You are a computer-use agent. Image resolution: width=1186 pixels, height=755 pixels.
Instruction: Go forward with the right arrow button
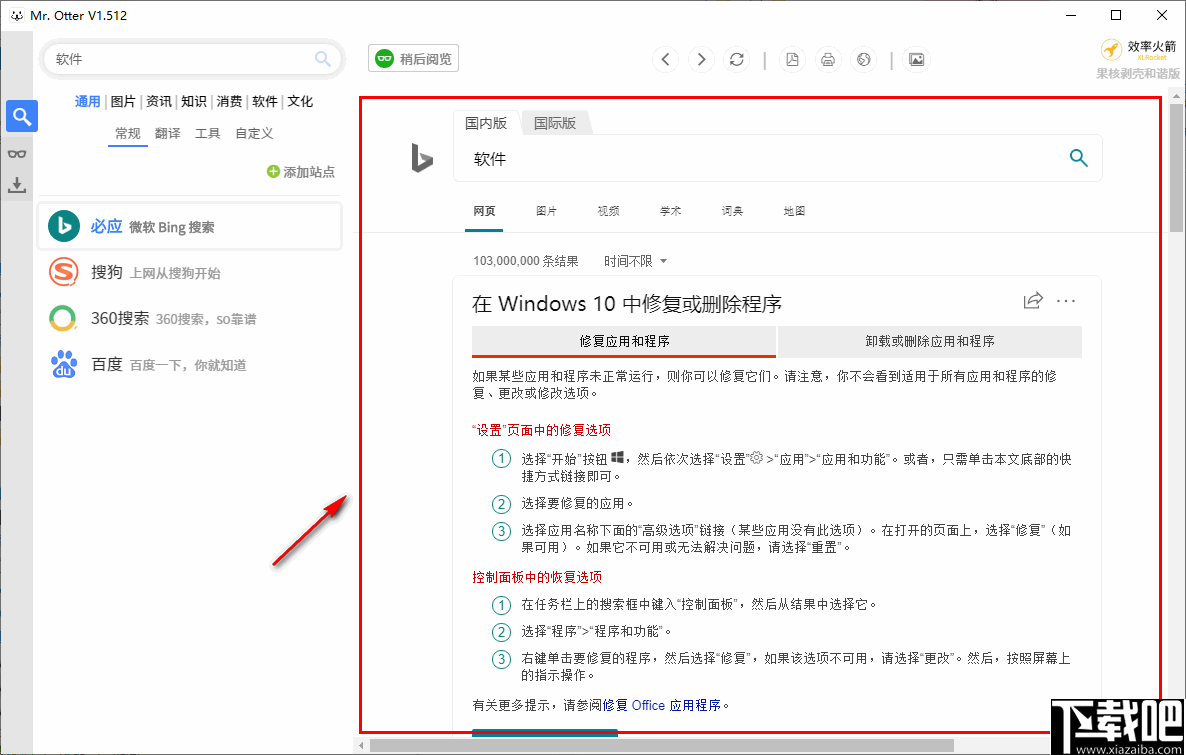701,59
